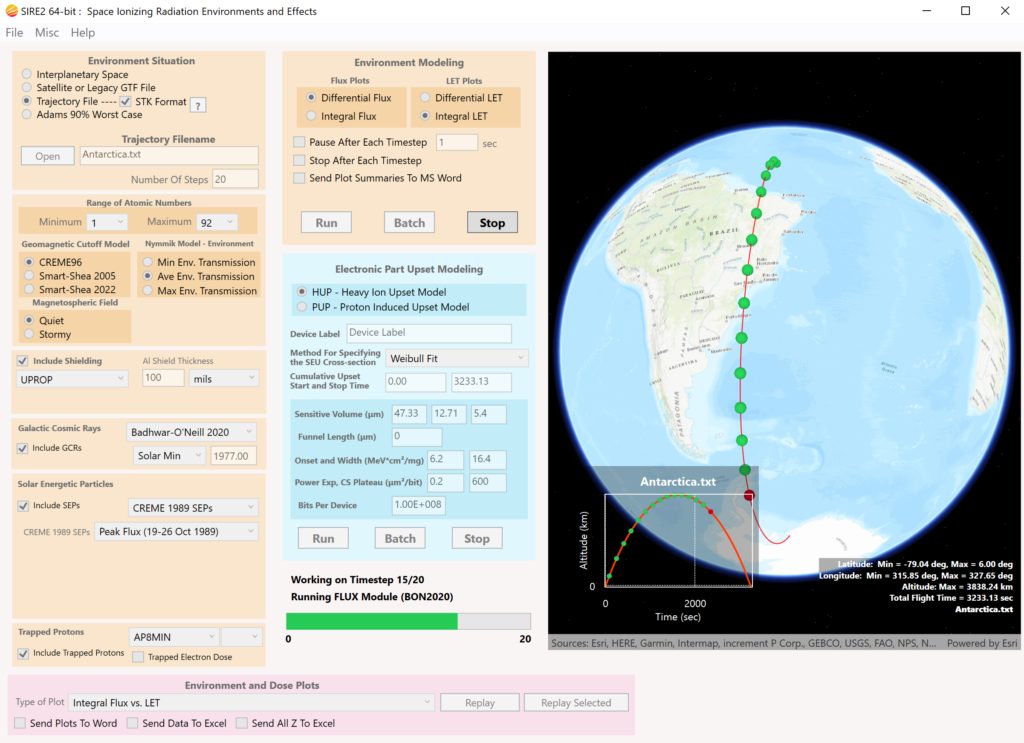
Task: Click Batch in Electronic Part Upset Modeling
Action: coord(400,539)
